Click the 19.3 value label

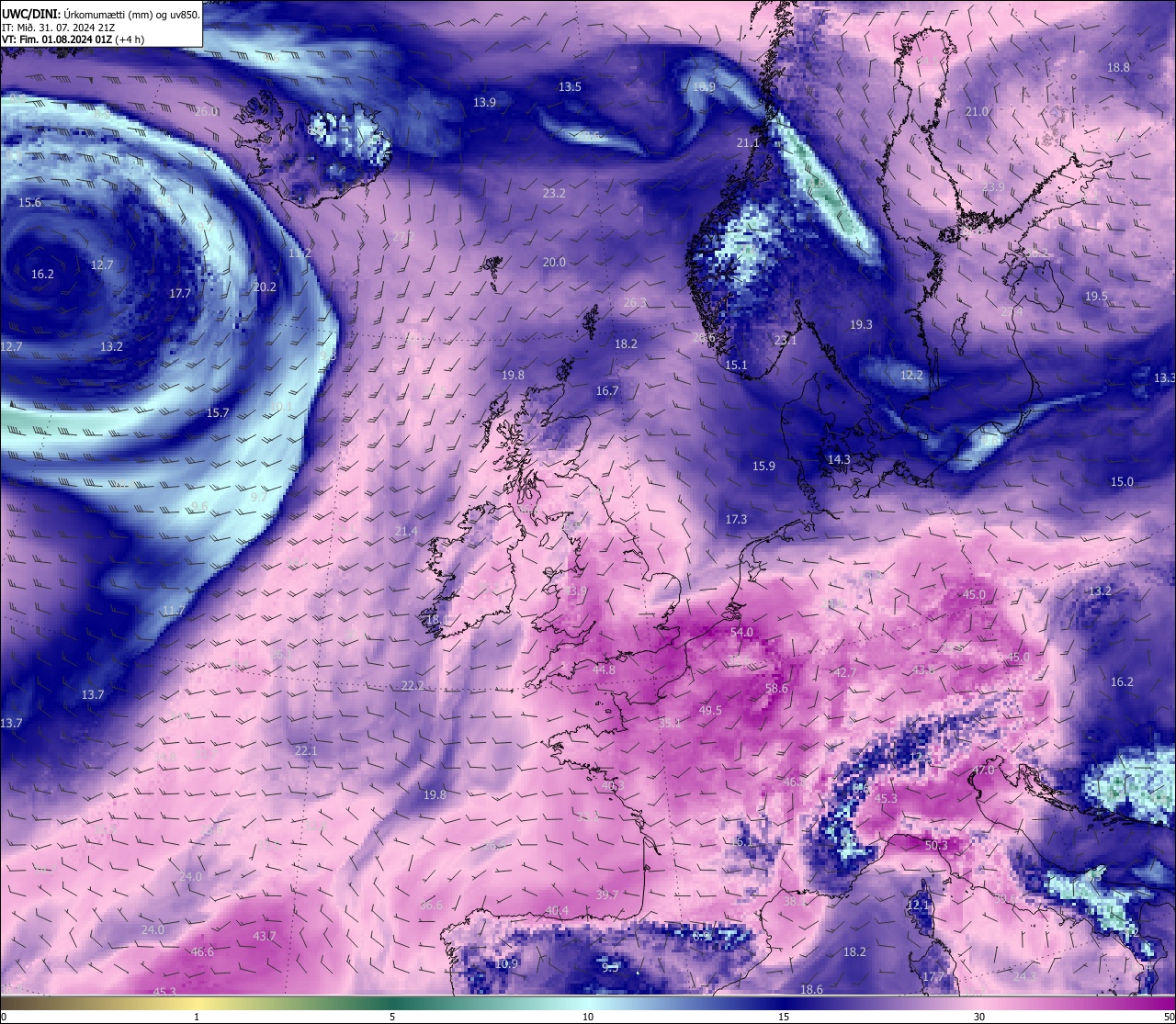click(x=861, y=325)
